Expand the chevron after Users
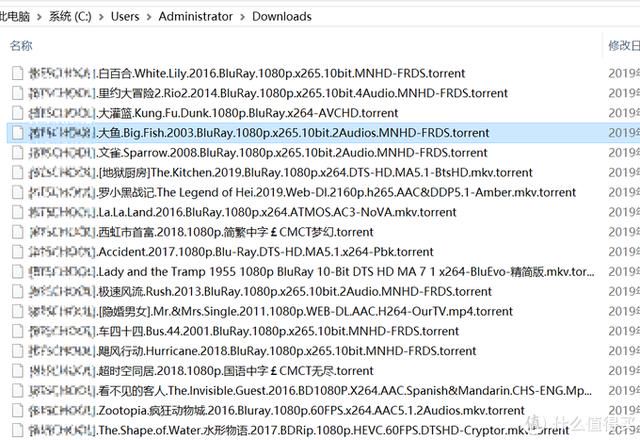 pos(149,17)
